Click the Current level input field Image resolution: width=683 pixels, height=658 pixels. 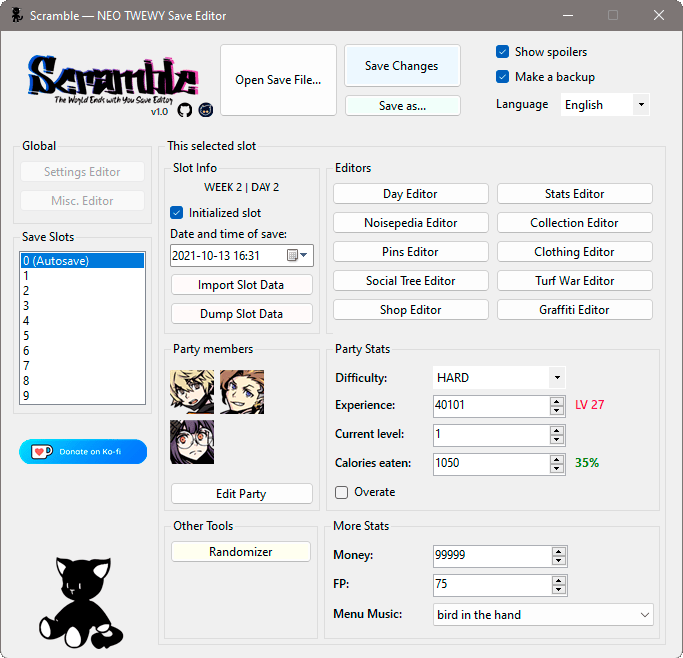(491, 435)
